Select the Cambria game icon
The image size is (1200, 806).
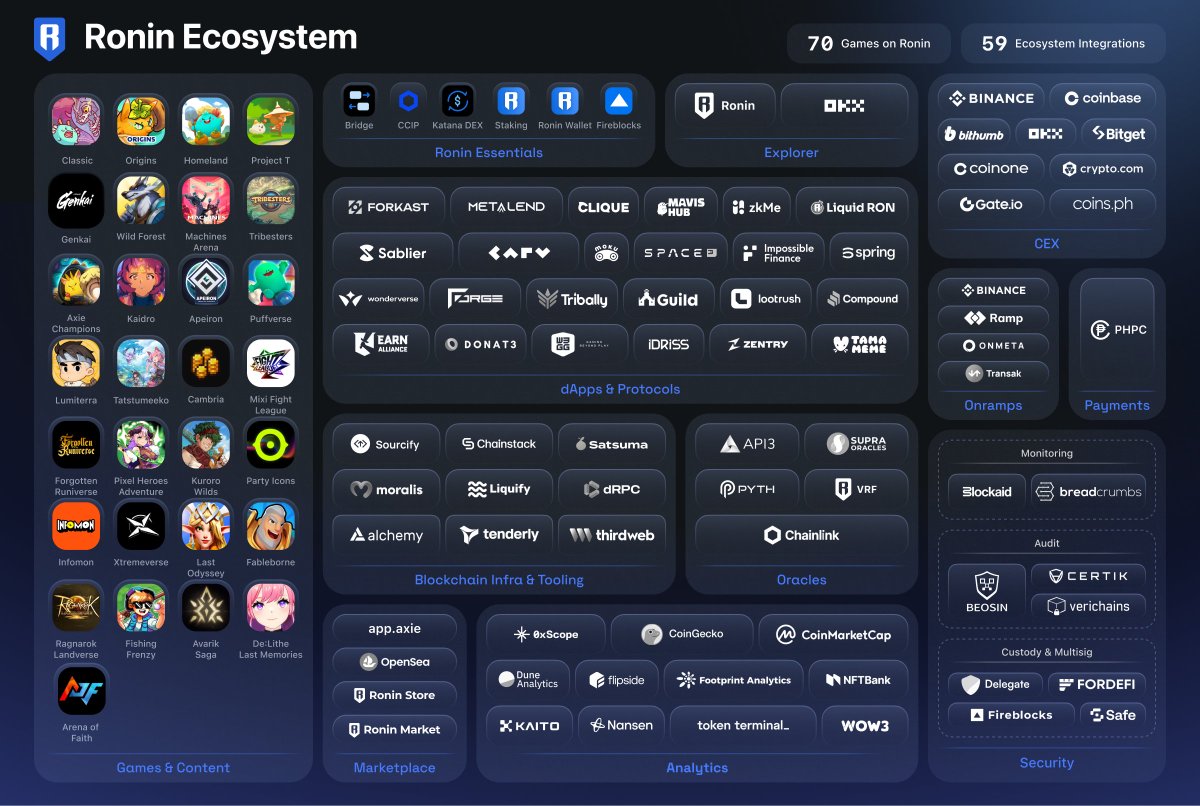click(206, 363)
